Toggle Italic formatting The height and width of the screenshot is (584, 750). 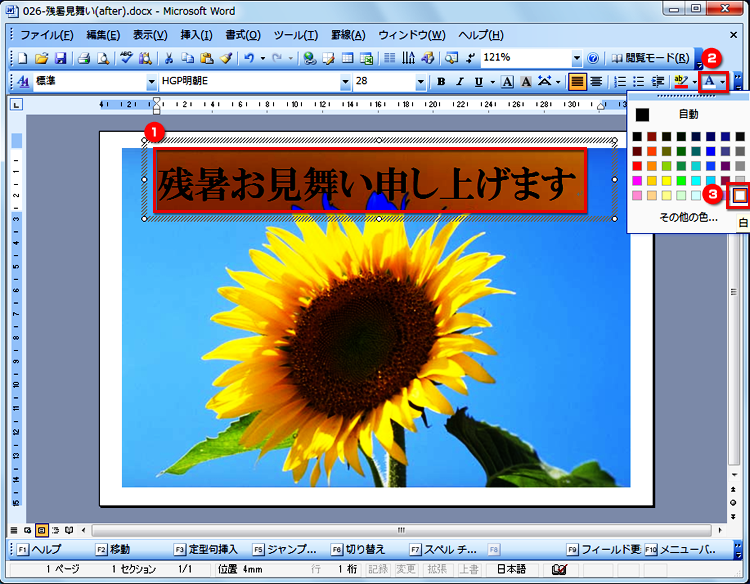(460, 82)
